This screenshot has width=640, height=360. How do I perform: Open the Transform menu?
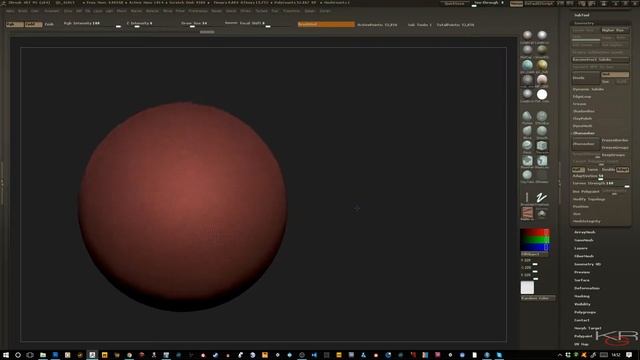coord(291,11)
